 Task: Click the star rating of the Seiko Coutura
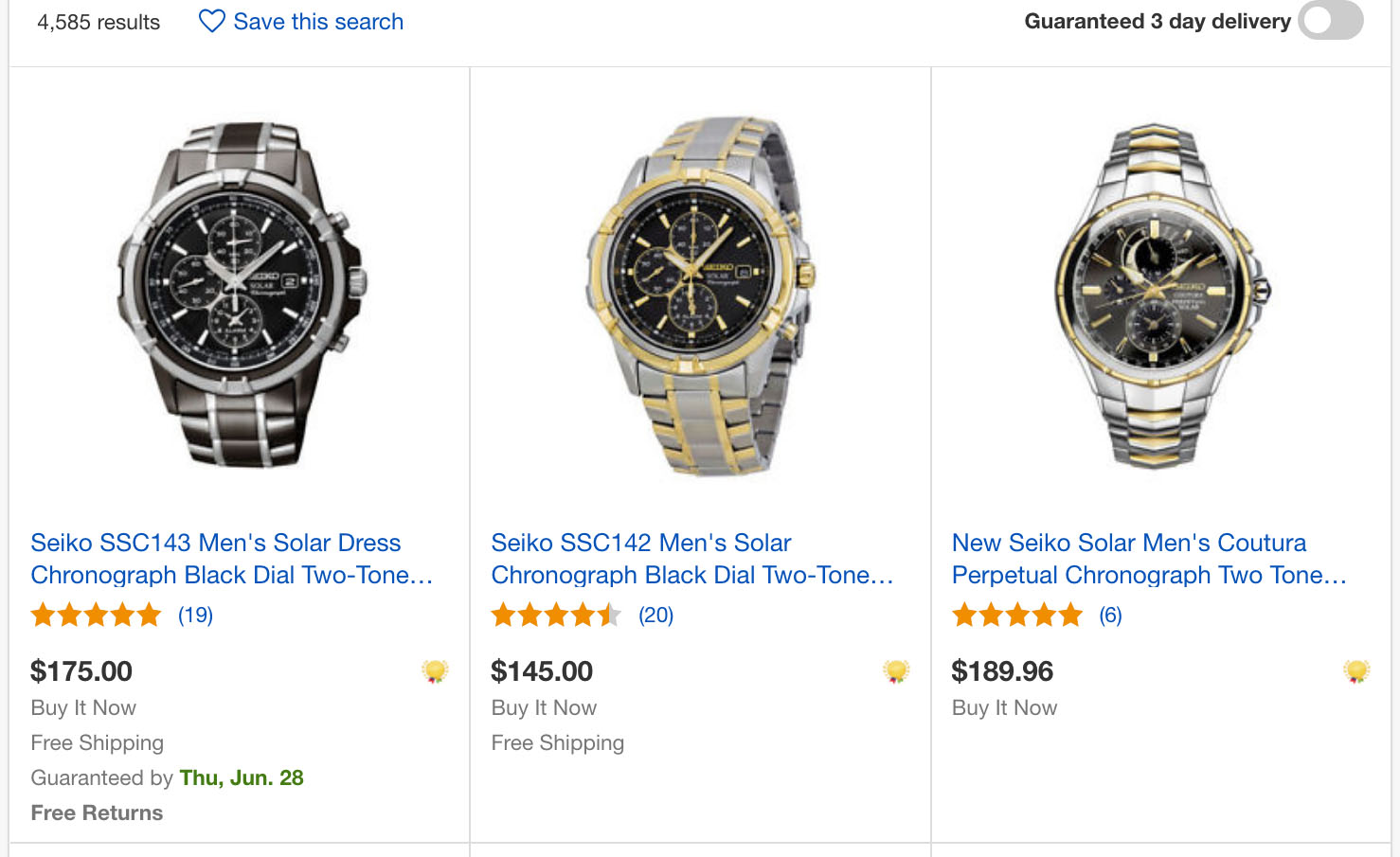1016,616
